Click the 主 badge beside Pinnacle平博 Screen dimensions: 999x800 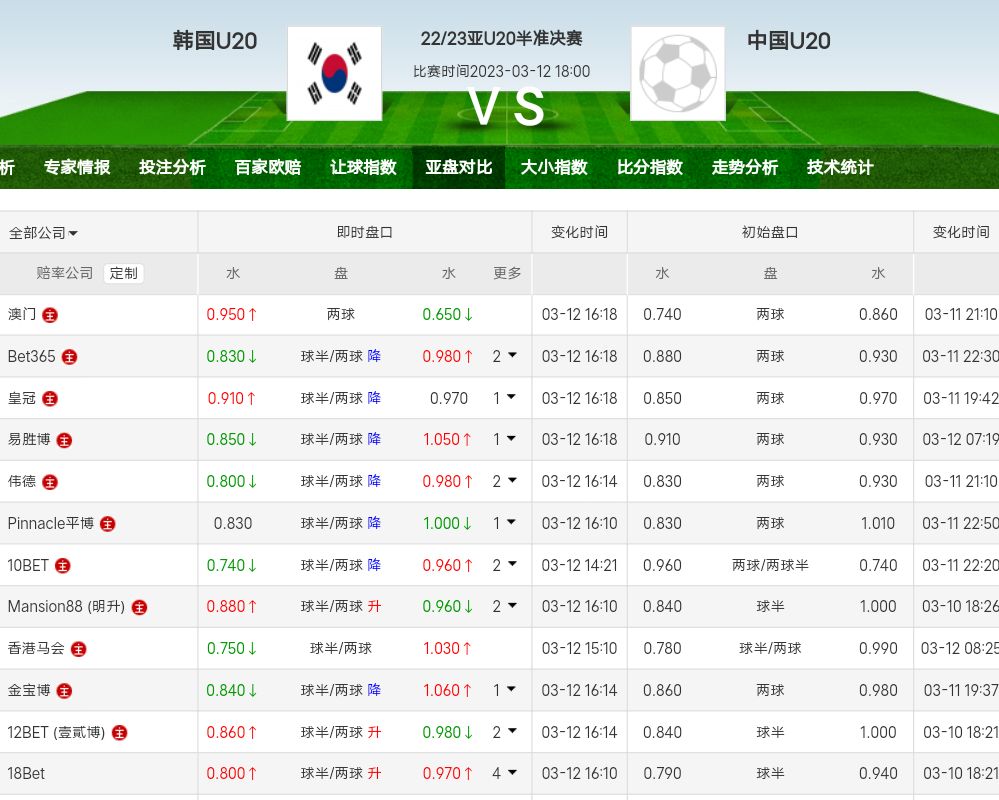pos(108,524)
